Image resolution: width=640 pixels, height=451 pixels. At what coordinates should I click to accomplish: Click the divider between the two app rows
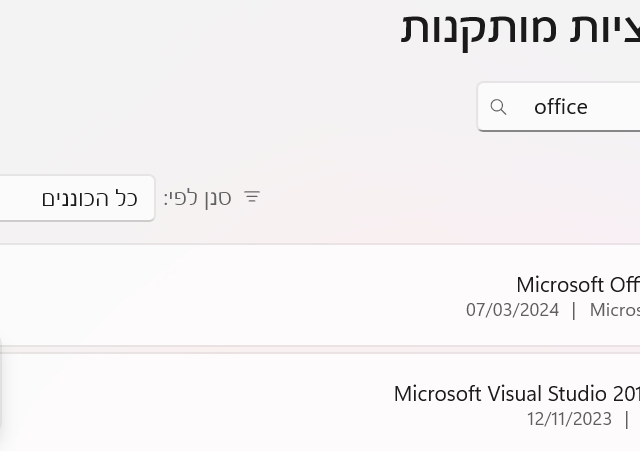(320, 349)
